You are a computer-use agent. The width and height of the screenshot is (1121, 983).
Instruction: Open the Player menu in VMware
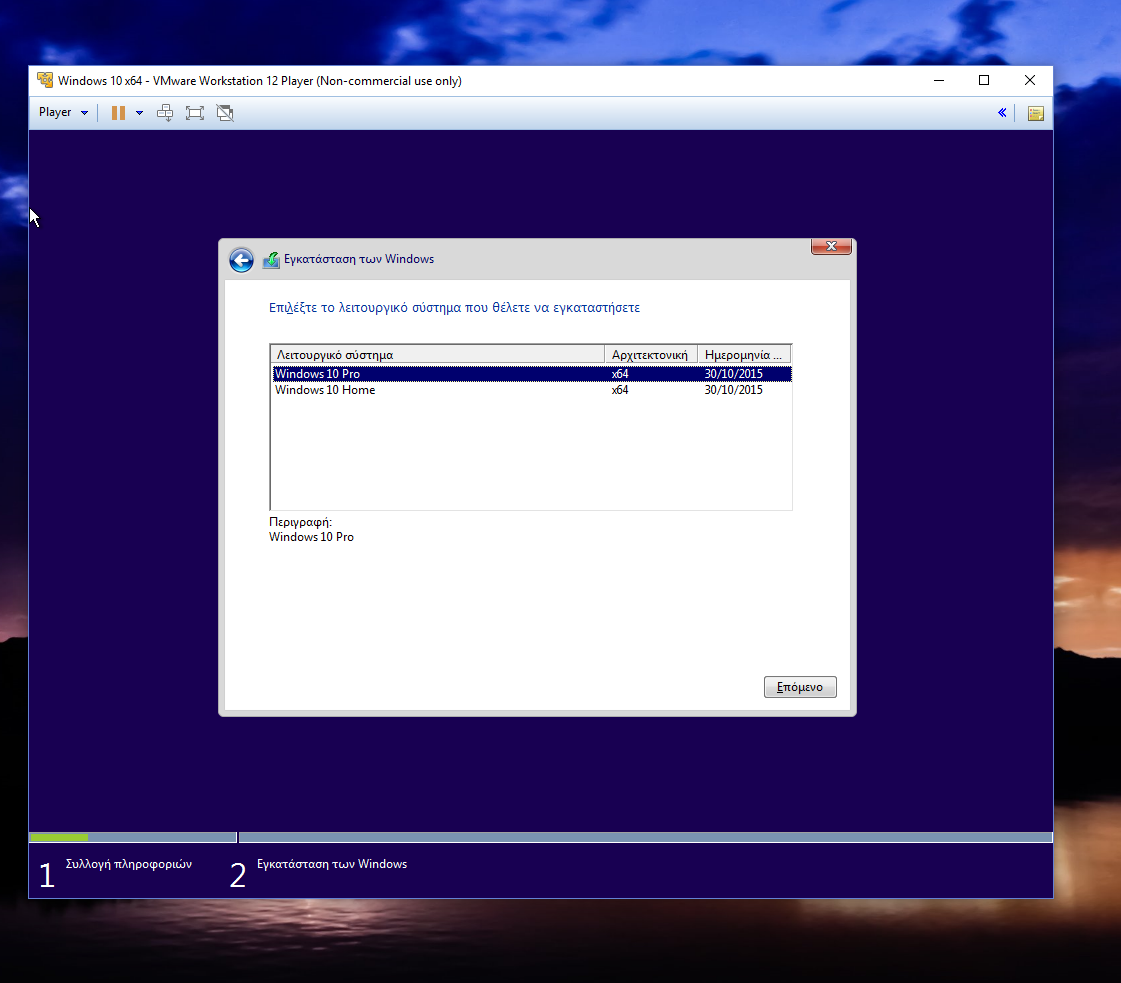[x=63, y=112]
